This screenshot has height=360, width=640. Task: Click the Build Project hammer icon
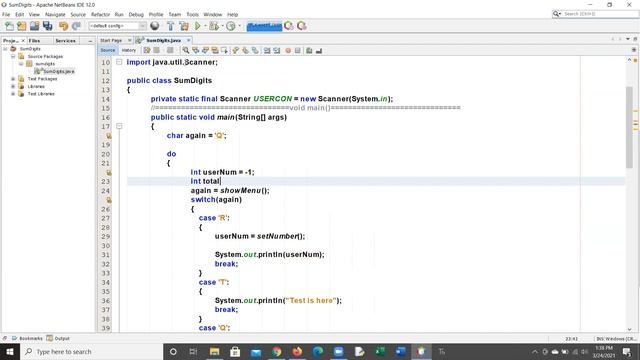(171, 26)
